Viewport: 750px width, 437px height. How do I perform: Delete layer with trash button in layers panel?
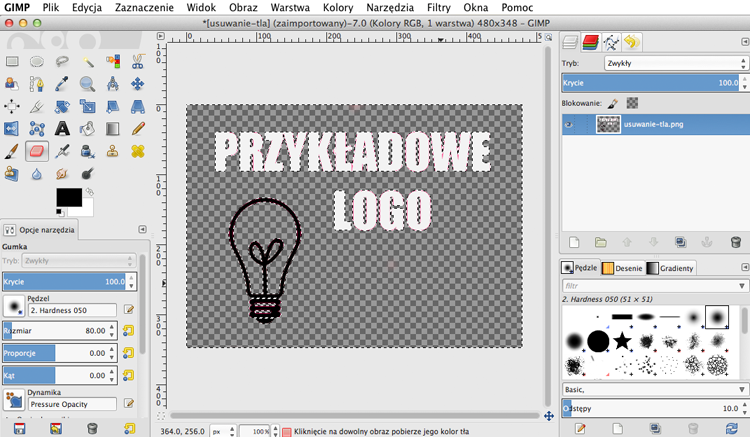point(736,242)
